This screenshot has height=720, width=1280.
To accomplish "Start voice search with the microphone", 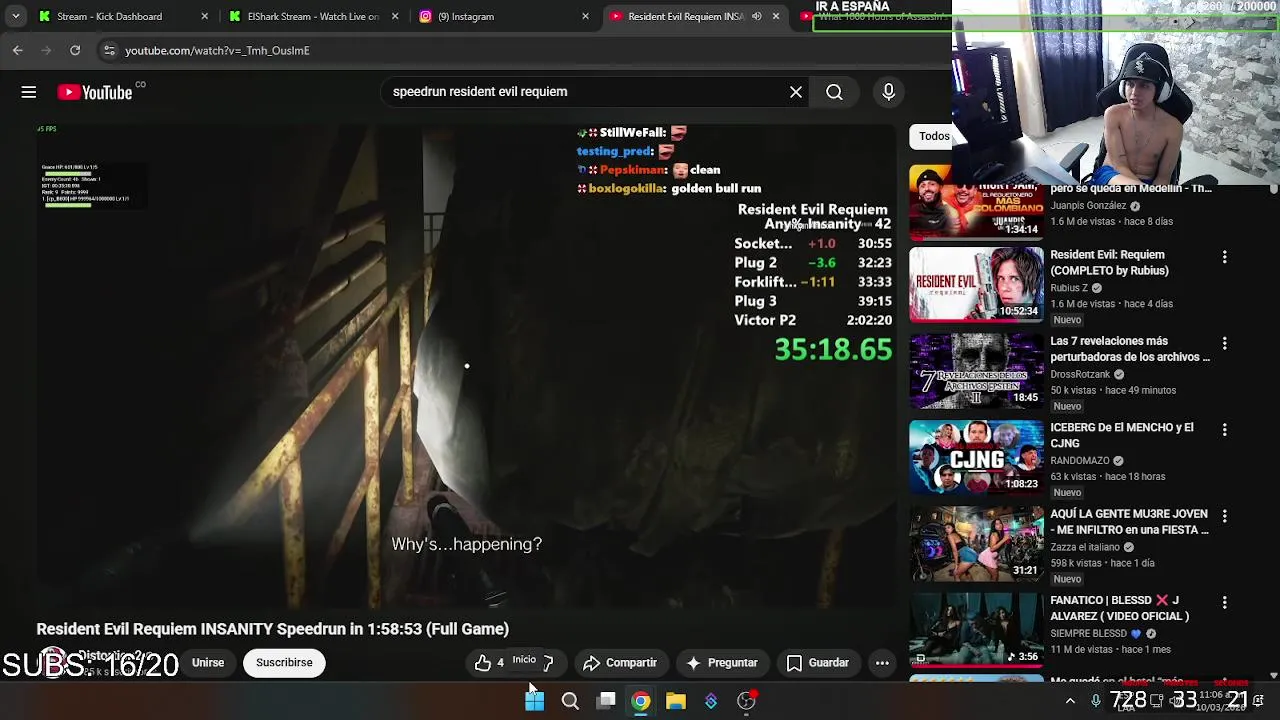I will point(888,92).
